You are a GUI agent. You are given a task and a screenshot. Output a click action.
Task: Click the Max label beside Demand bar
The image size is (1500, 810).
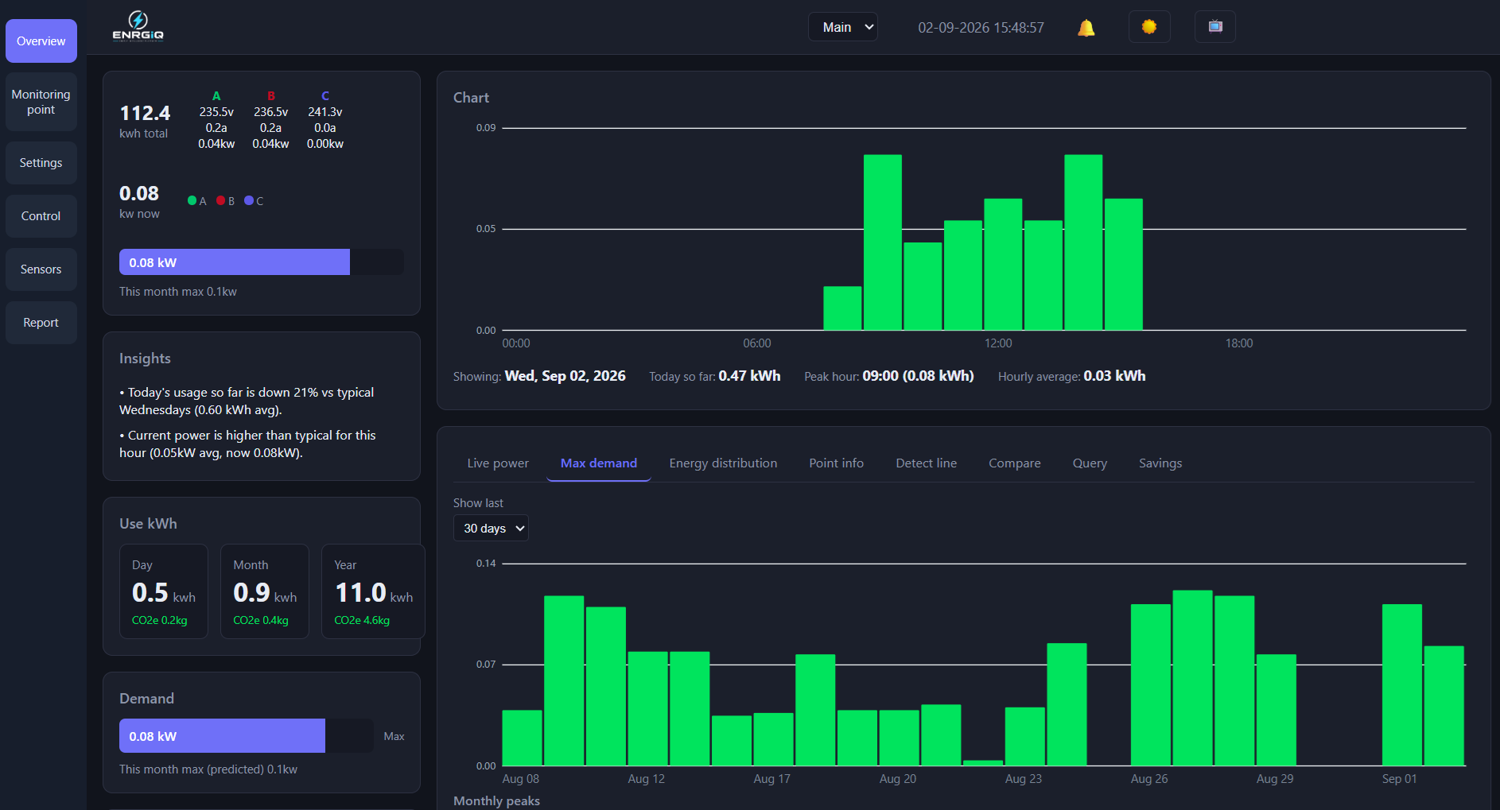click(394, 736)
